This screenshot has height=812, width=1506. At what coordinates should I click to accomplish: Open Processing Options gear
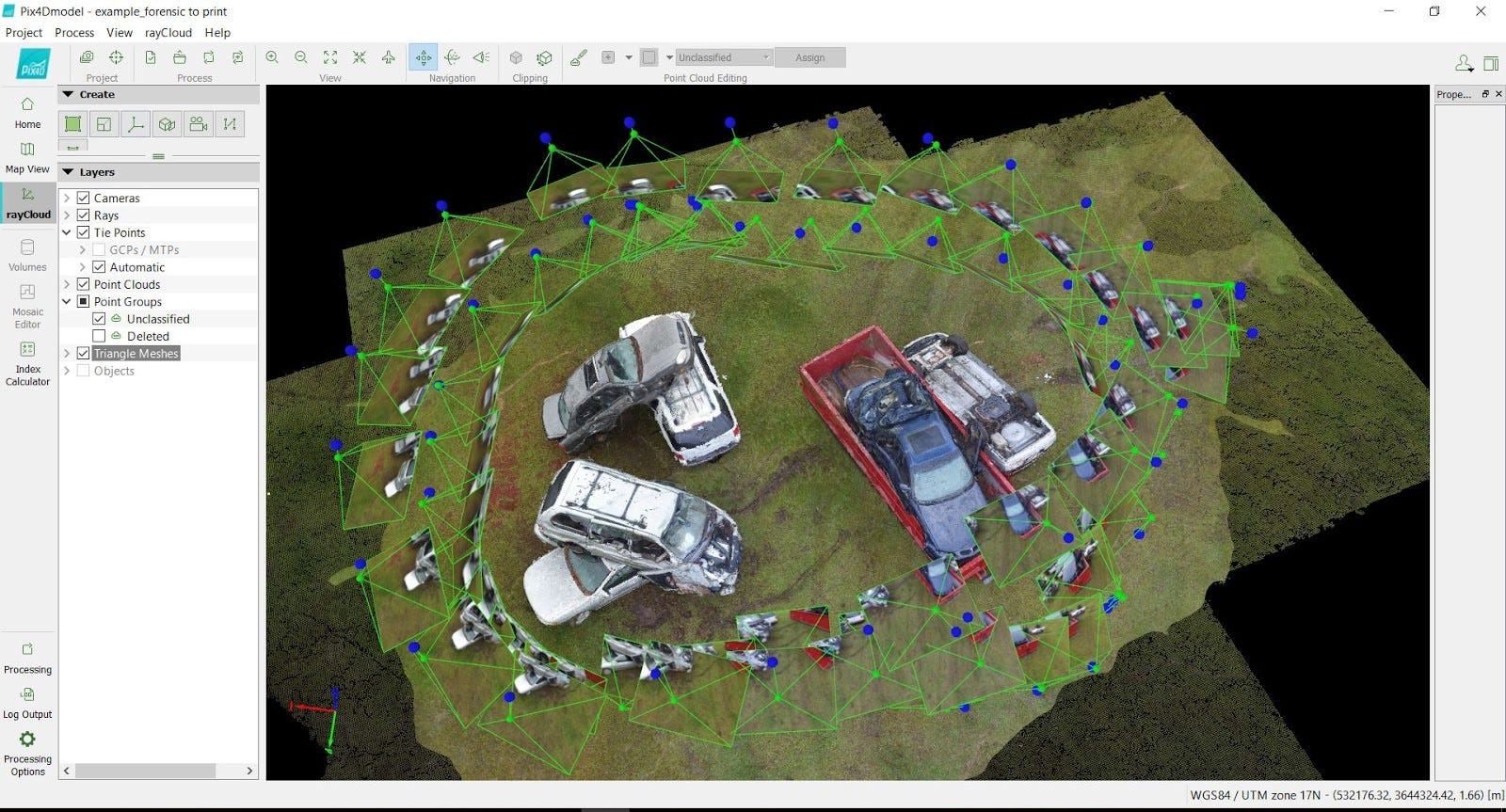coord(27,753)
